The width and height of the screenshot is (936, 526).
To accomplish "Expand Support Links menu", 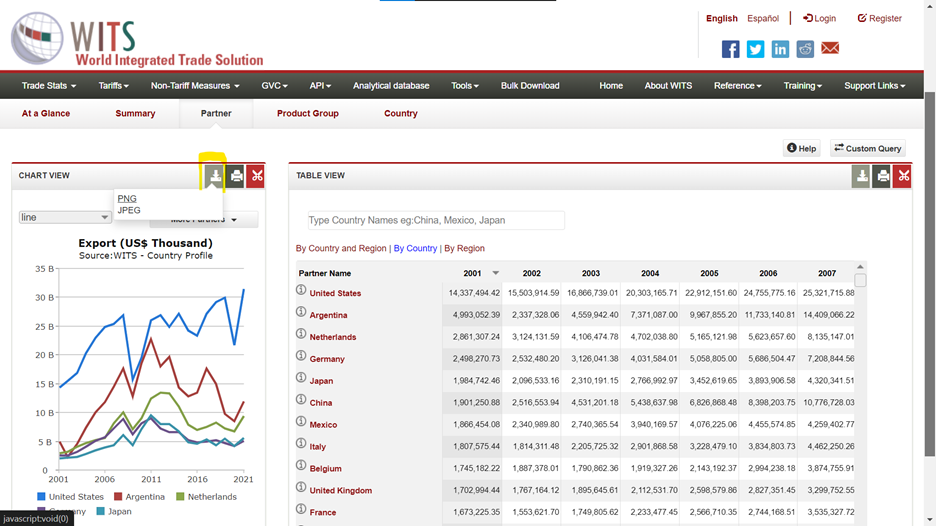I will click(x=875, y=85).
